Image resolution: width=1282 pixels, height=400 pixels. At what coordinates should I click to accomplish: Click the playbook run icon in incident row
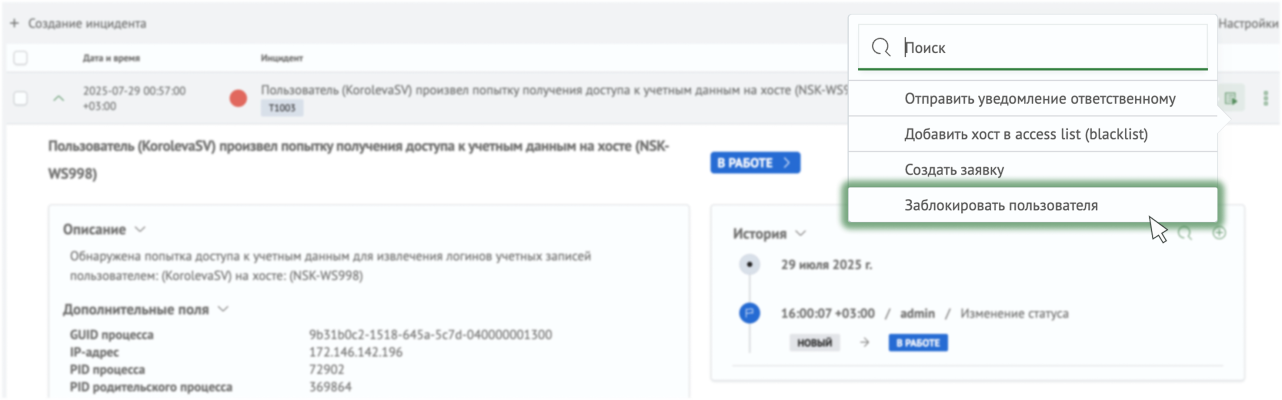1232,98
